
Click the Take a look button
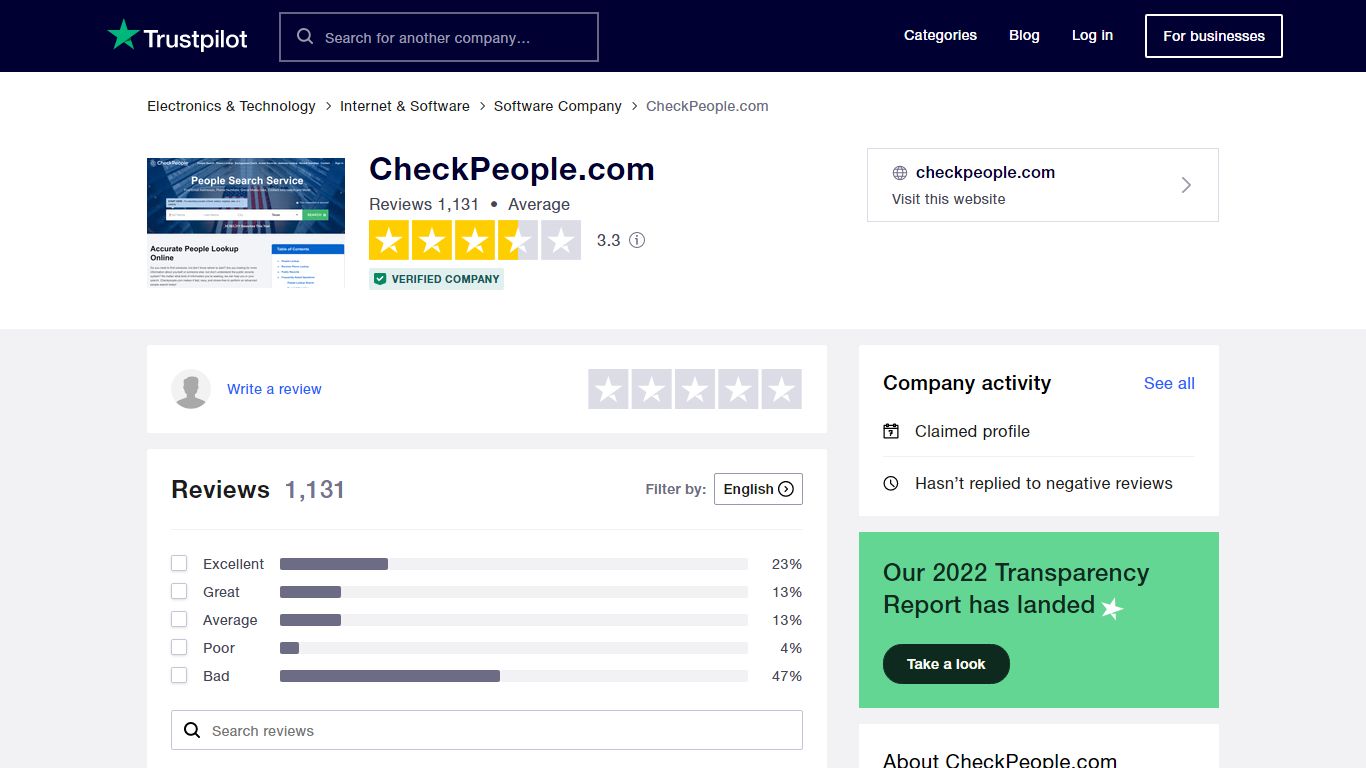(x=946, y=664)
